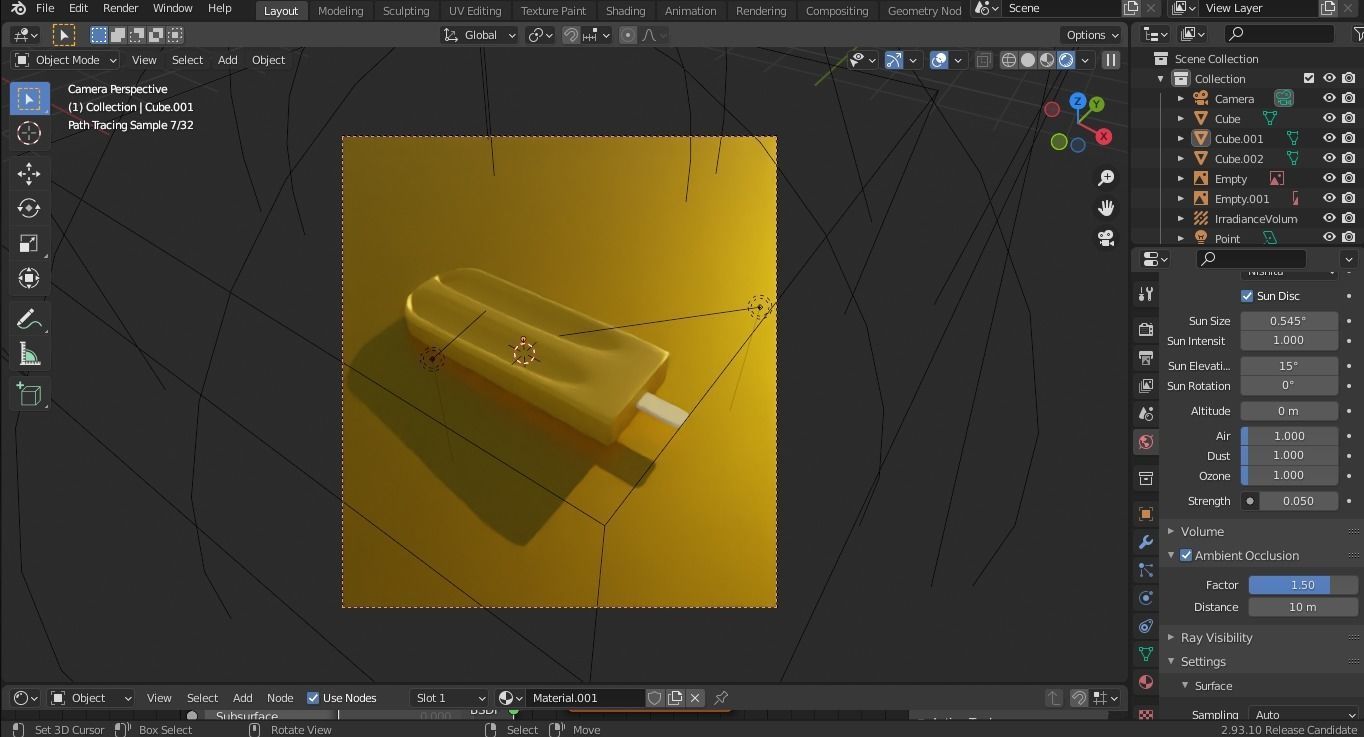This screenshot has width=1364, height=737.
Task: Switch to wireframe viewport shading
Action: click(x=1009, y=60)
